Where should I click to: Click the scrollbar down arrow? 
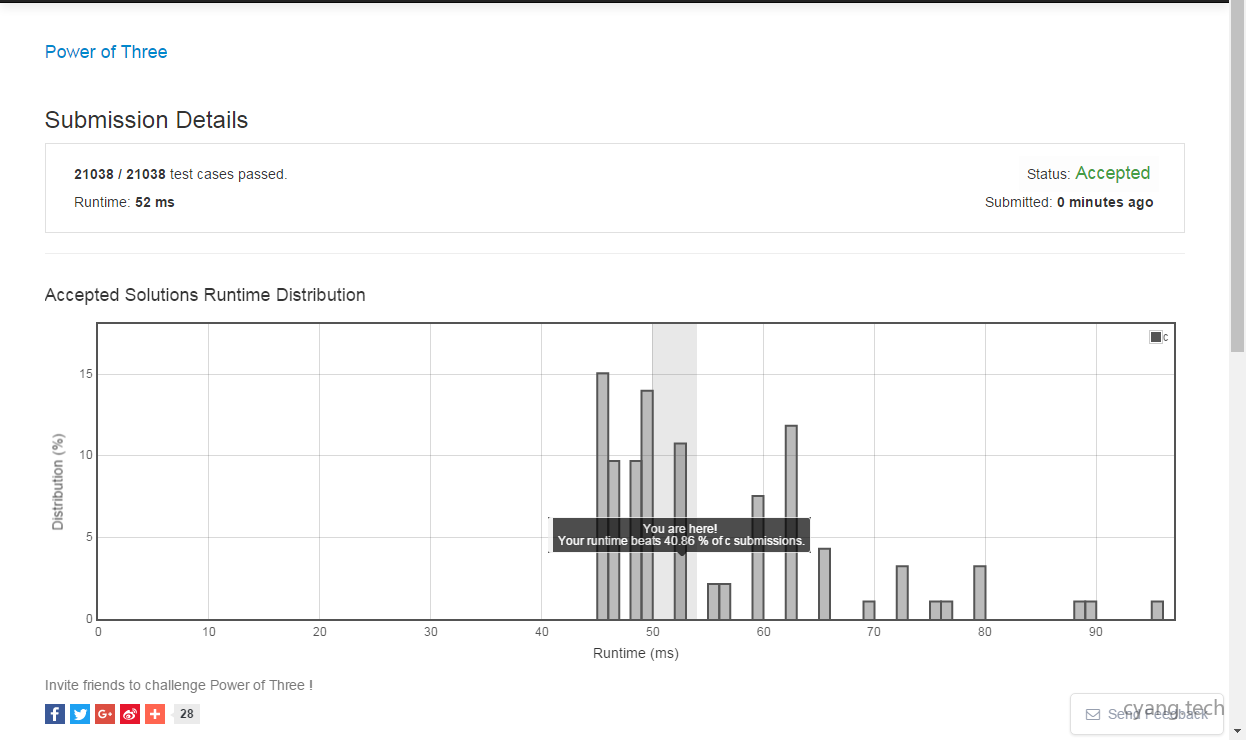(1237, 731)
